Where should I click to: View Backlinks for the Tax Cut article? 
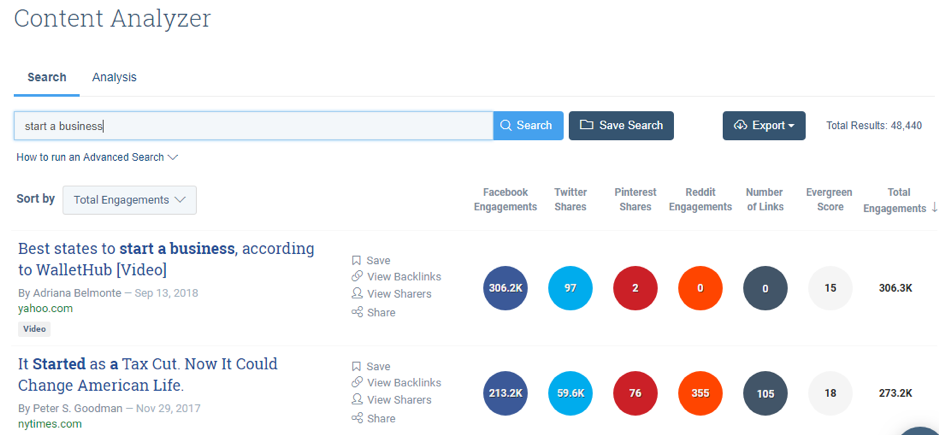pos(396,382)
